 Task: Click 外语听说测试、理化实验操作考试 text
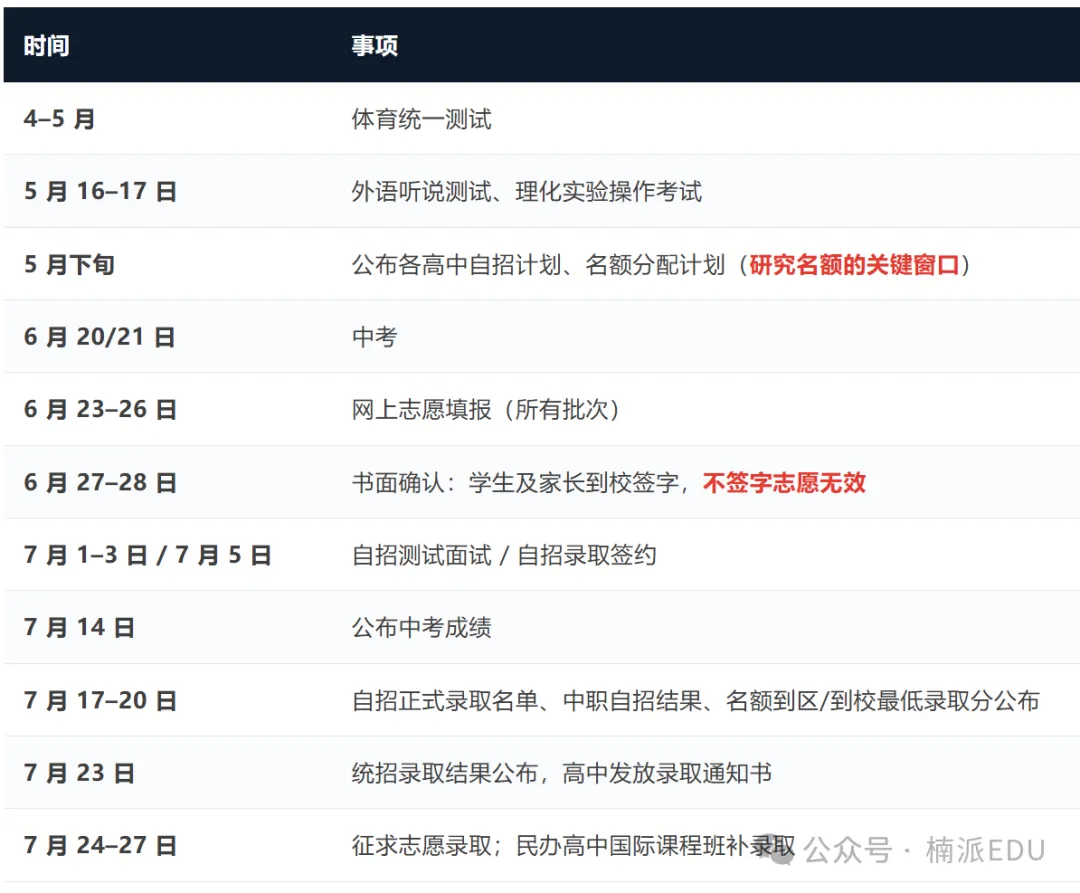[527, 191]
